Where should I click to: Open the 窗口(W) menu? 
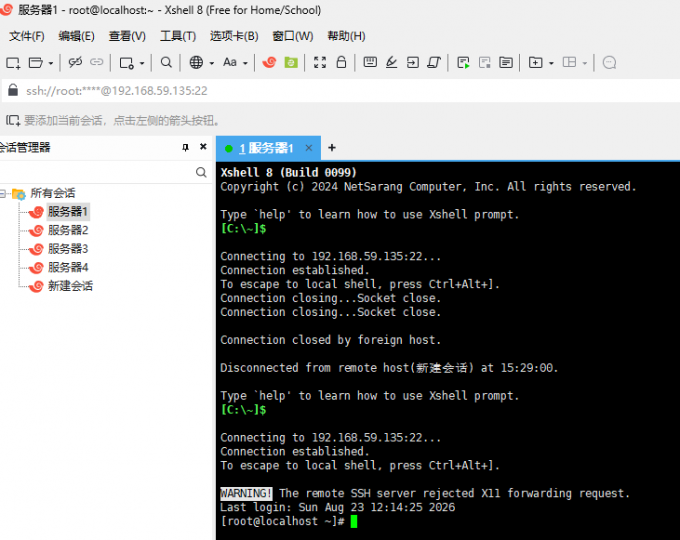(x=293, y=36)
